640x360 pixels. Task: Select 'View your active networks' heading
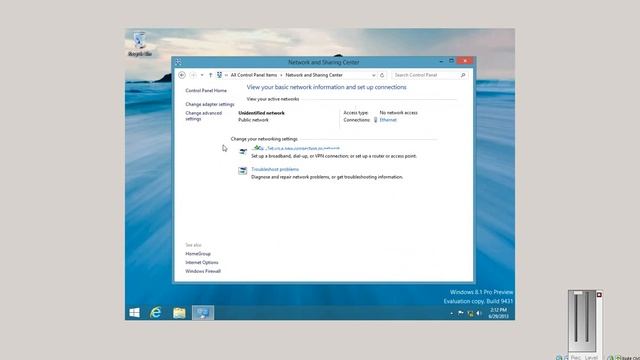point(273,99)
